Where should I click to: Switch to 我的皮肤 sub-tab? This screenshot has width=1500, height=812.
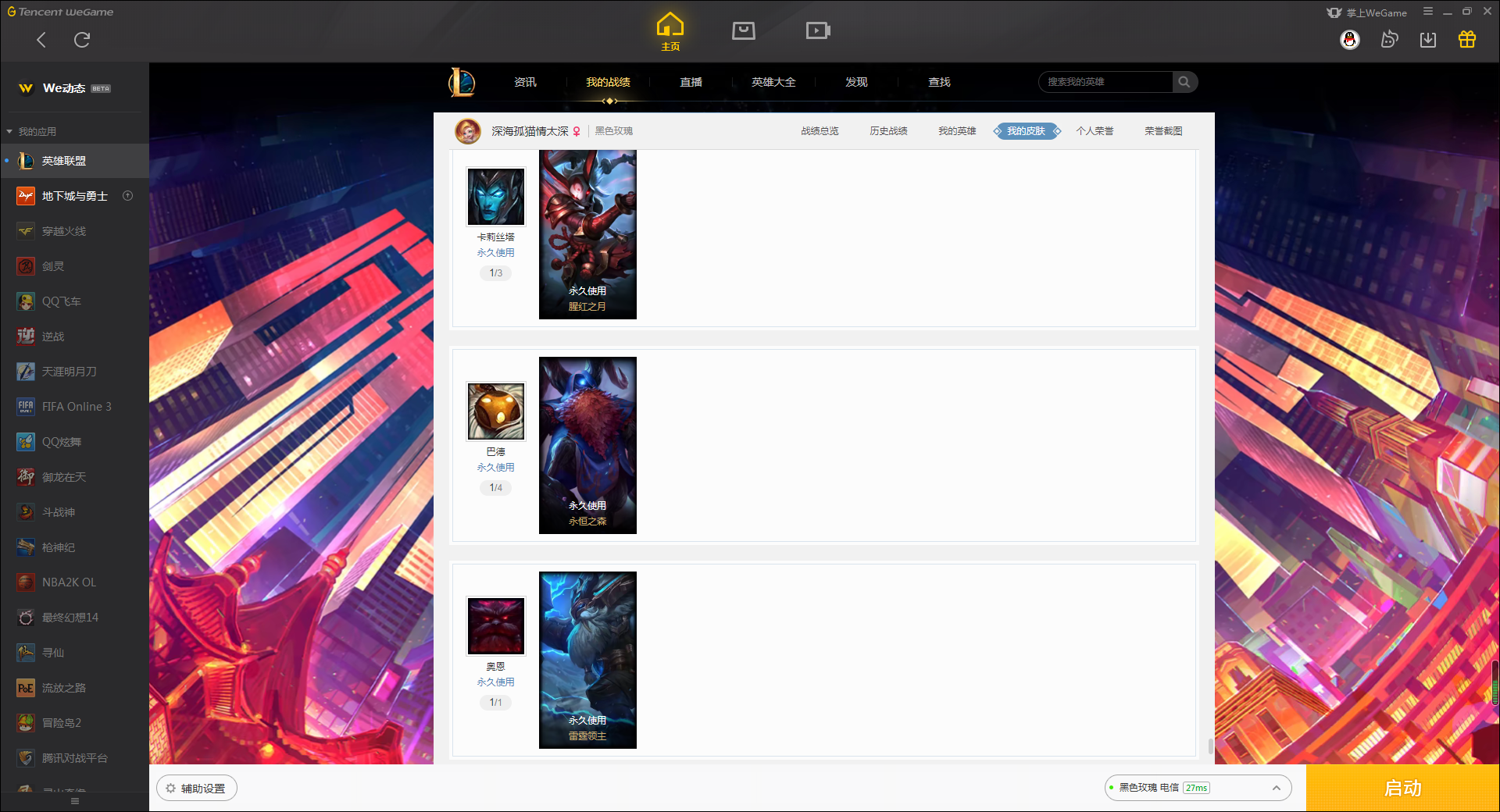[x=1026, y=131]
